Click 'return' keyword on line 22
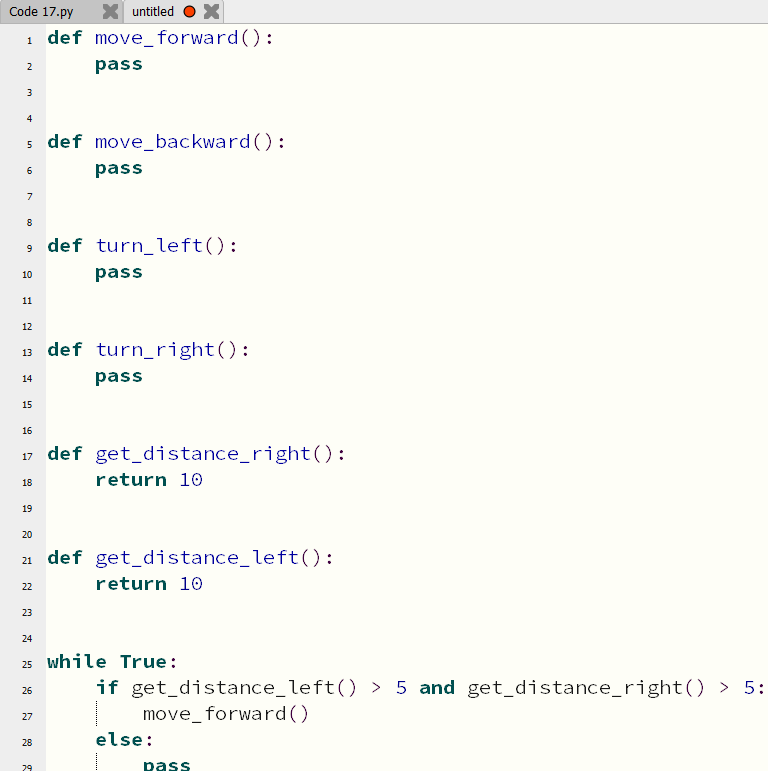Image resolution: width=768 pixels, height=771 pixels. tap(131, 584)
